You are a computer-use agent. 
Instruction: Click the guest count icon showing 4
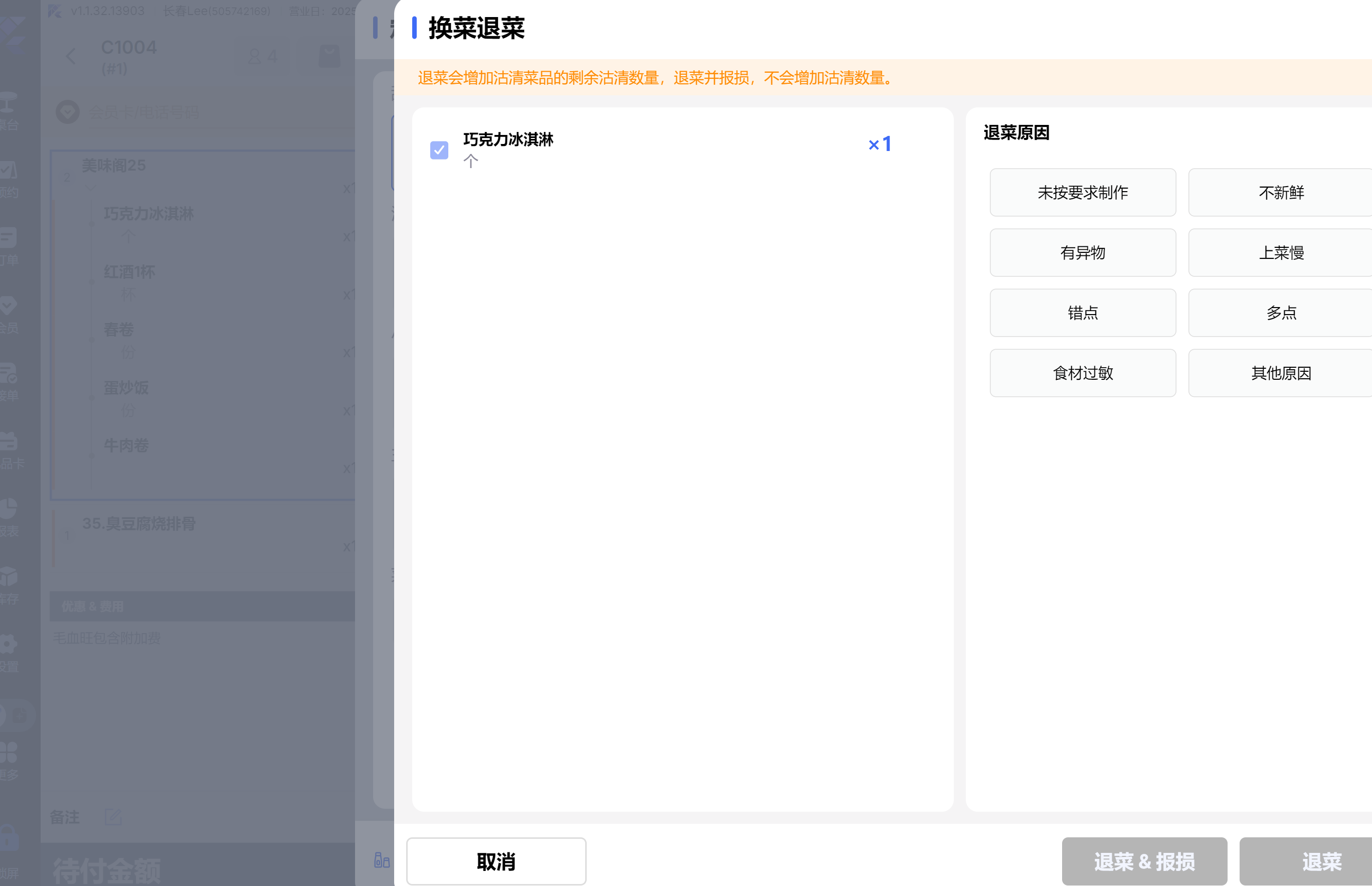[x=263, y=56]
